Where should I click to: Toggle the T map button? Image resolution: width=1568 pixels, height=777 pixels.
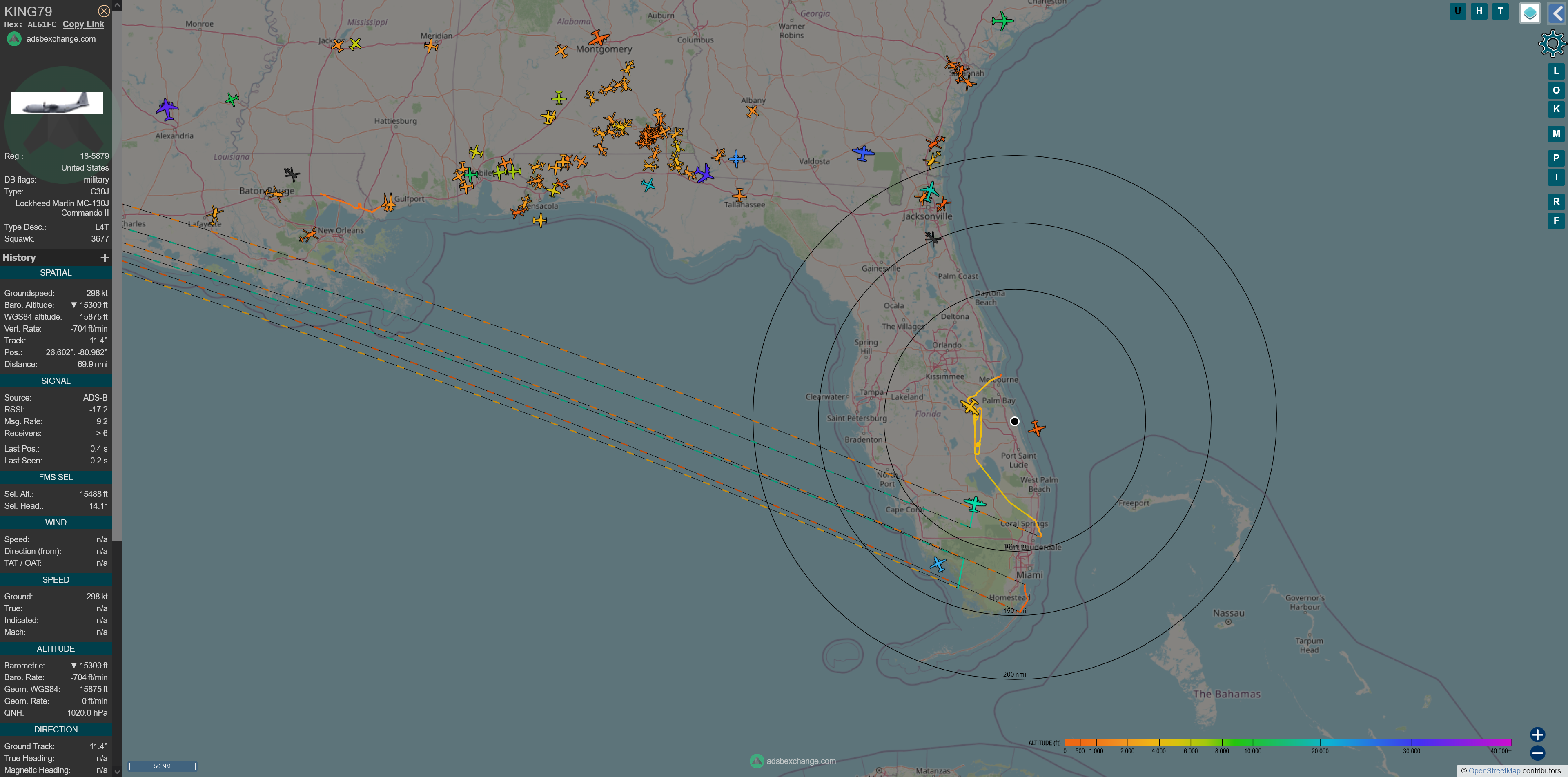(1501, 11)
